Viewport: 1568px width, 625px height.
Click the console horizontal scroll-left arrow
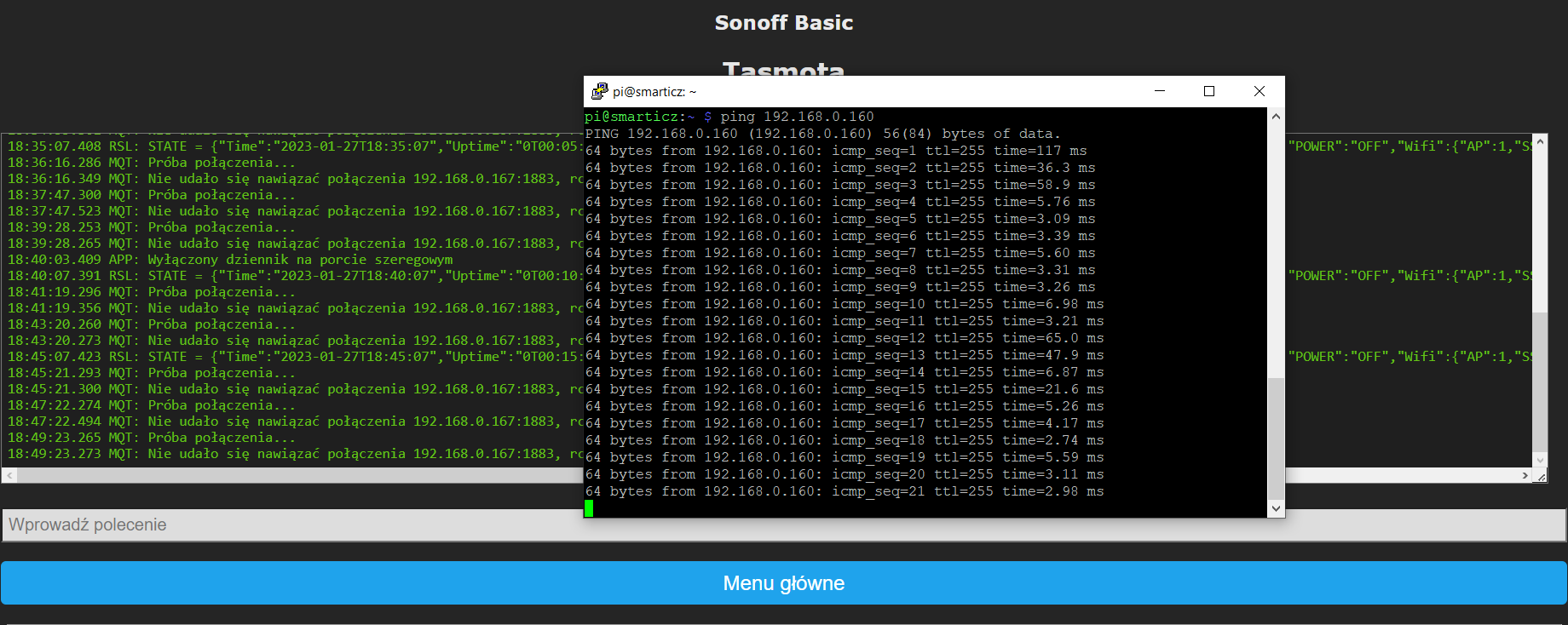coord(9,476)
